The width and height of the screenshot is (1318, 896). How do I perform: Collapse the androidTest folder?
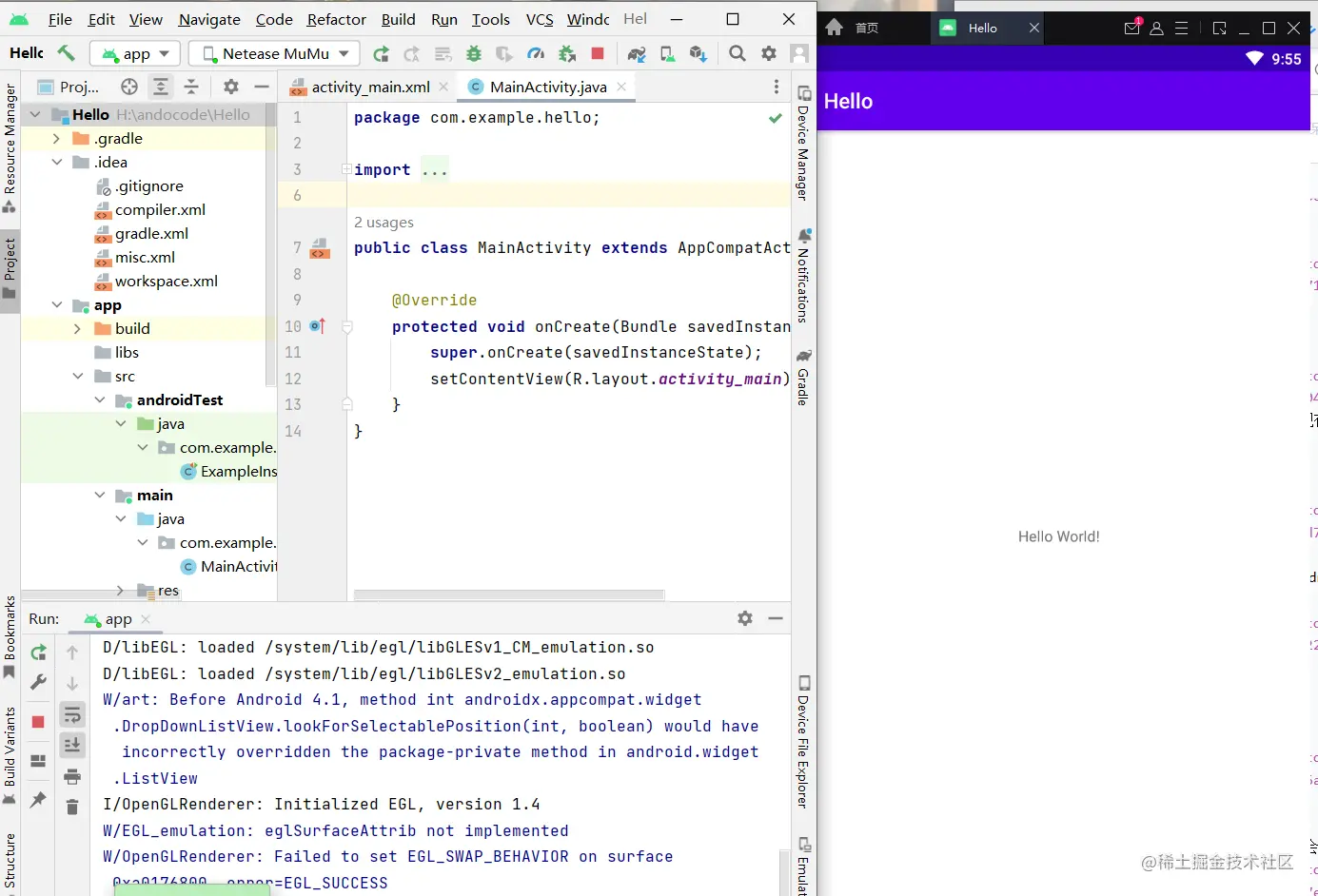(x=99, y=399)
